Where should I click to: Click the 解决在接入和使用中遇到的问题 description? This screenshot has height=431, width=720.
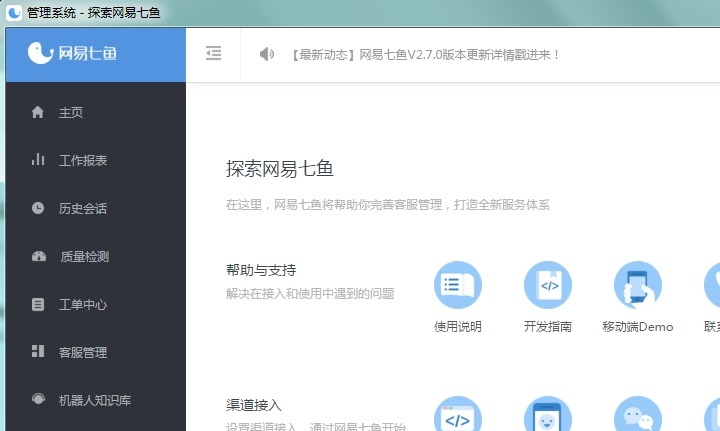[x=310, y=294]
